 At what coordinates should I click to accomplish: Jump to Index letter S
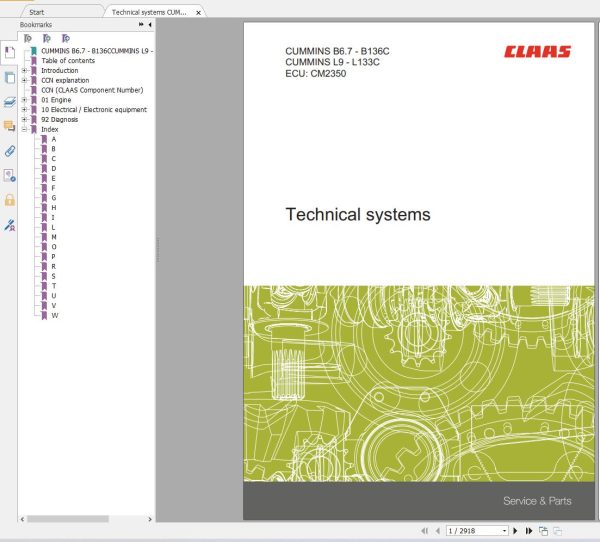pos(54,276)
